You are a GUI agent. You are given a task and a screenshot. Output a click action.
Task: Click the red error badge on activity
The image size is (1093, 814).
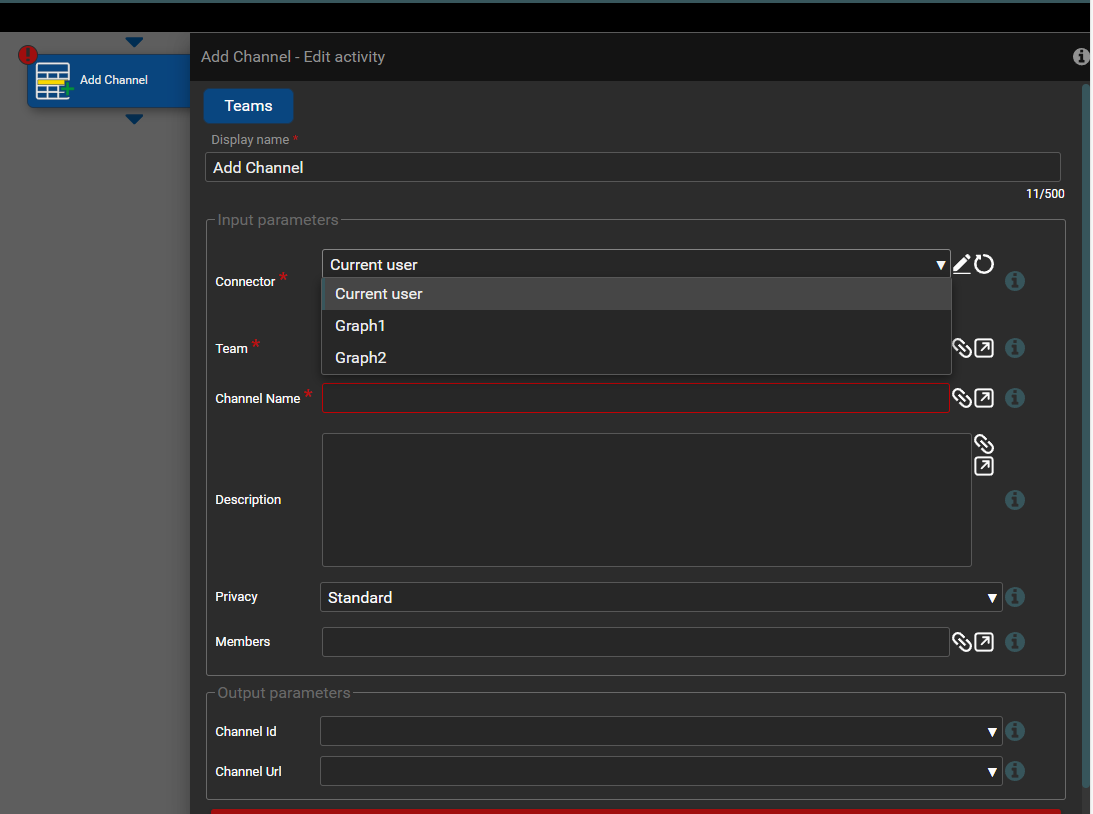point(28,55)
